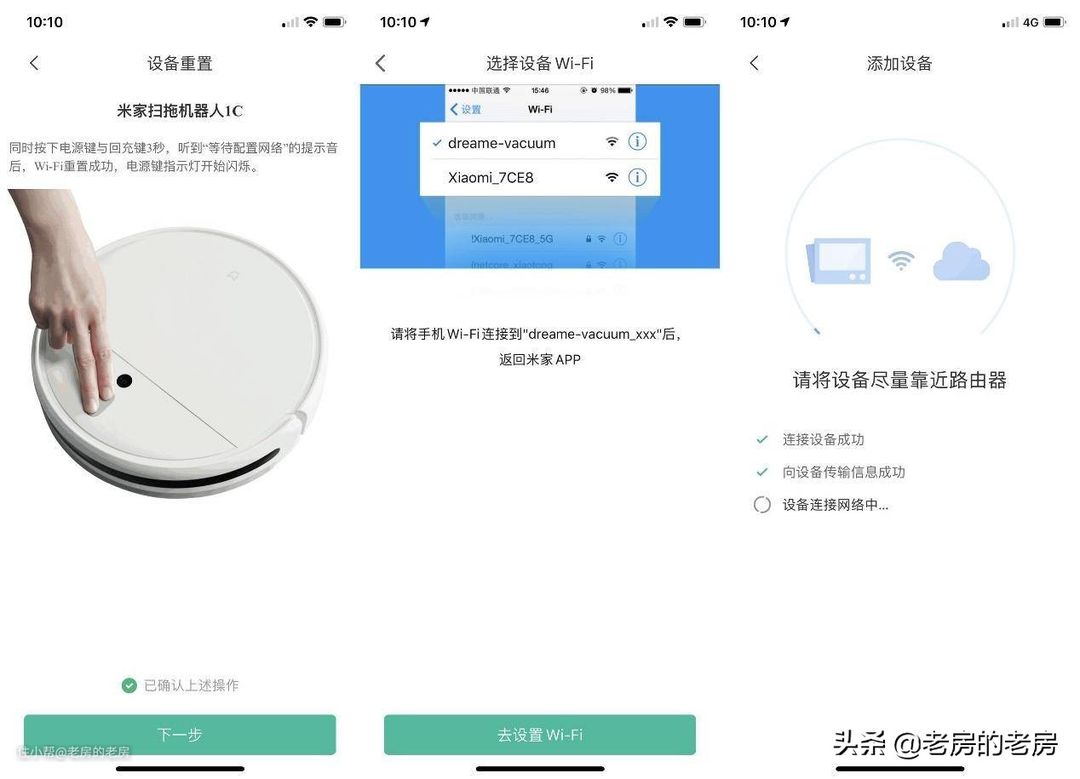Tap info icon beside dreame-vacuum network
Image resolution: width=1080 pixels, height=779 pixels.
(x=637, y=142)
